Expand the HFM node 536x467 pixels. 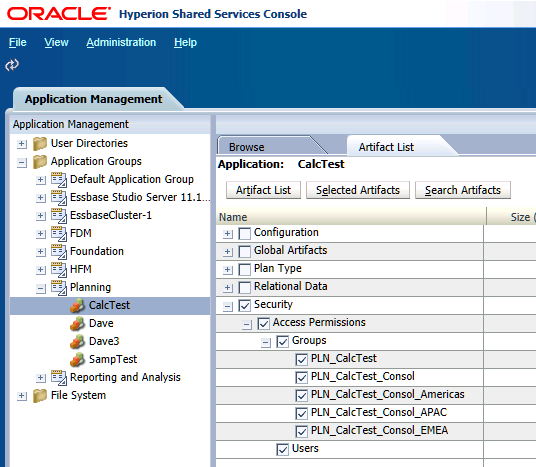(41, 270)
